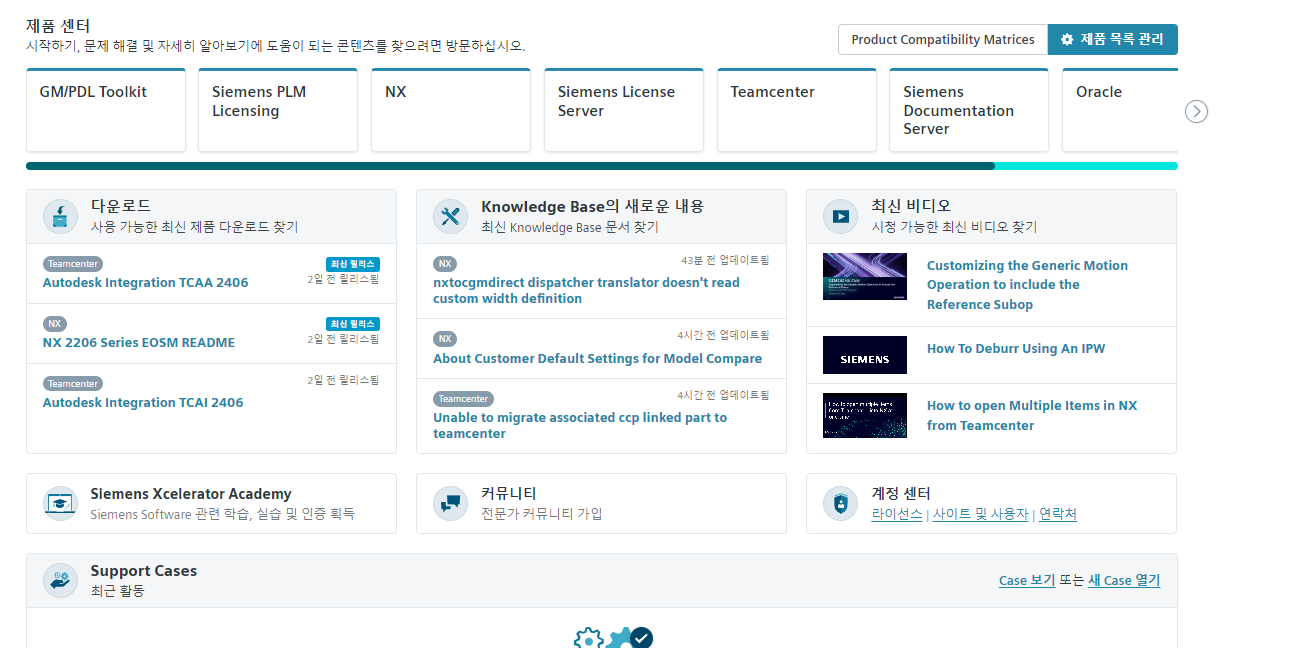
Task: Open 새 Case 열기 link
Action: (x=1124, y=580)
